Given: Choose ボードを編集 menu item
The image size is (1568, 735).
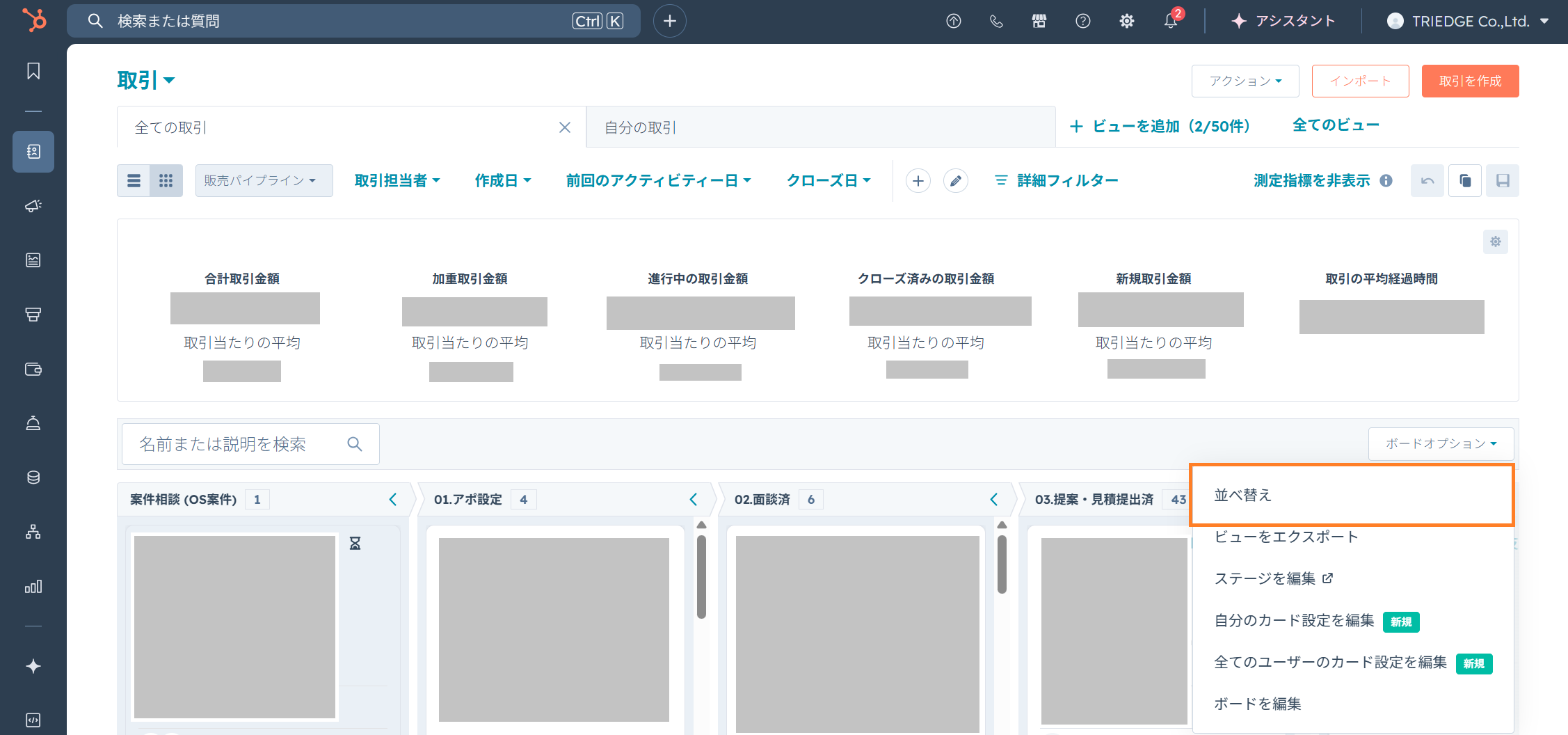Looking at the screenshot, I should click(1353, 704).
